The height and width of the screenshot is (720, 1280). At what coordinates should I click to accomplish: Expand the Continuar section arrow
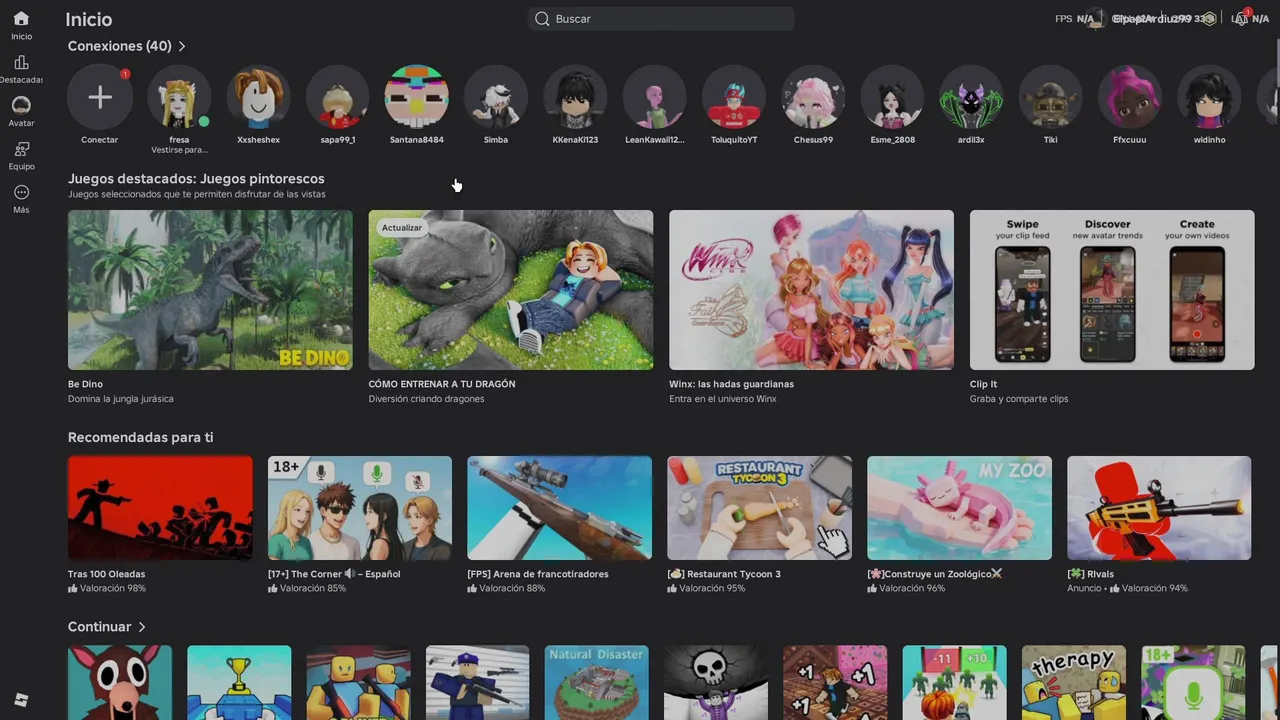[142, 627]
